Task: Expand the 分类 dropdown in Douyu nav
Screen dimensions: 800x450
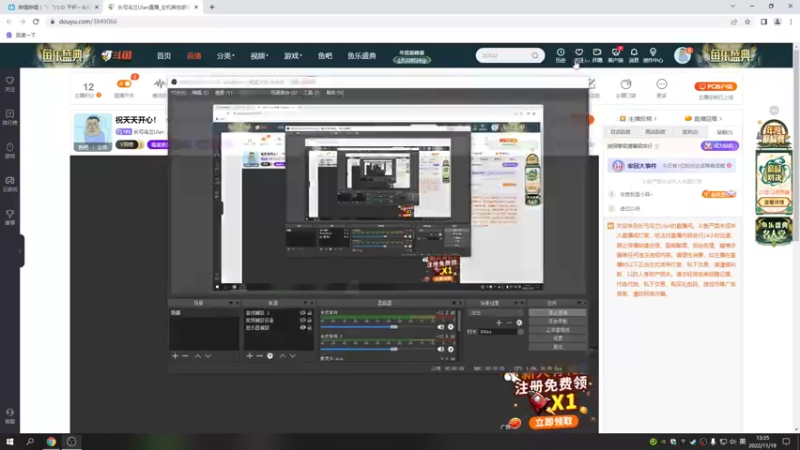Action: pos(225,56)
